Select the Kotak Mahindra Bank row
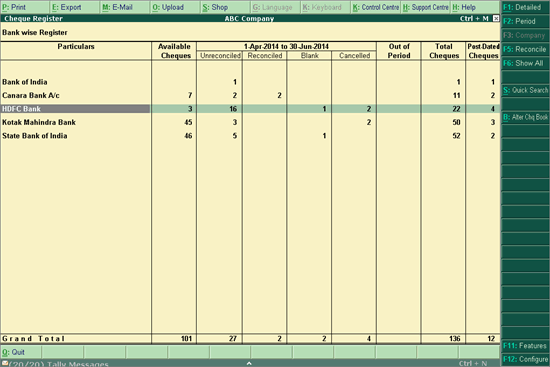Screen dimensions: 550x367 [x=250, y=122]
